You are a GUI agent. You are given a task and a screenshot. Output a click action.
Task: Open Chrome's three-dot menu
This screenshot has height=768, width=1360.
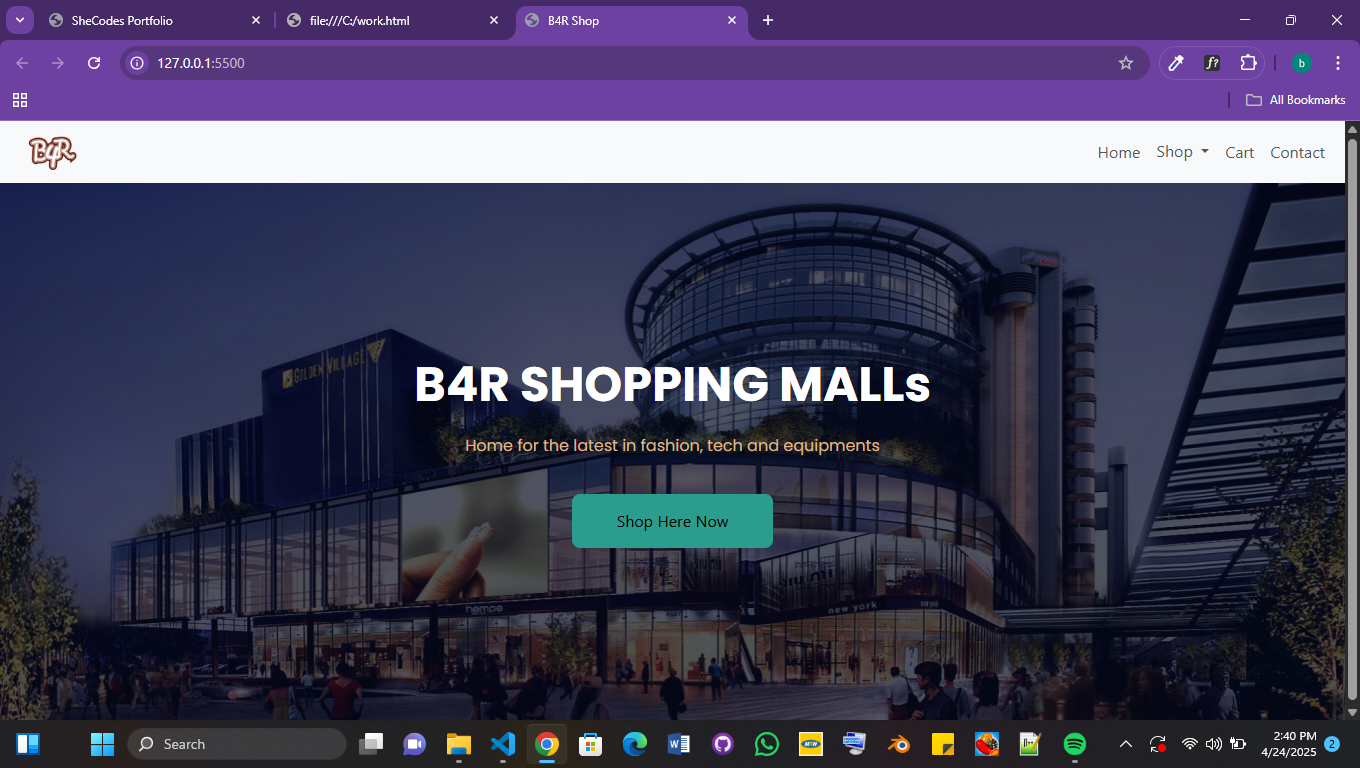click(1338, 63)
